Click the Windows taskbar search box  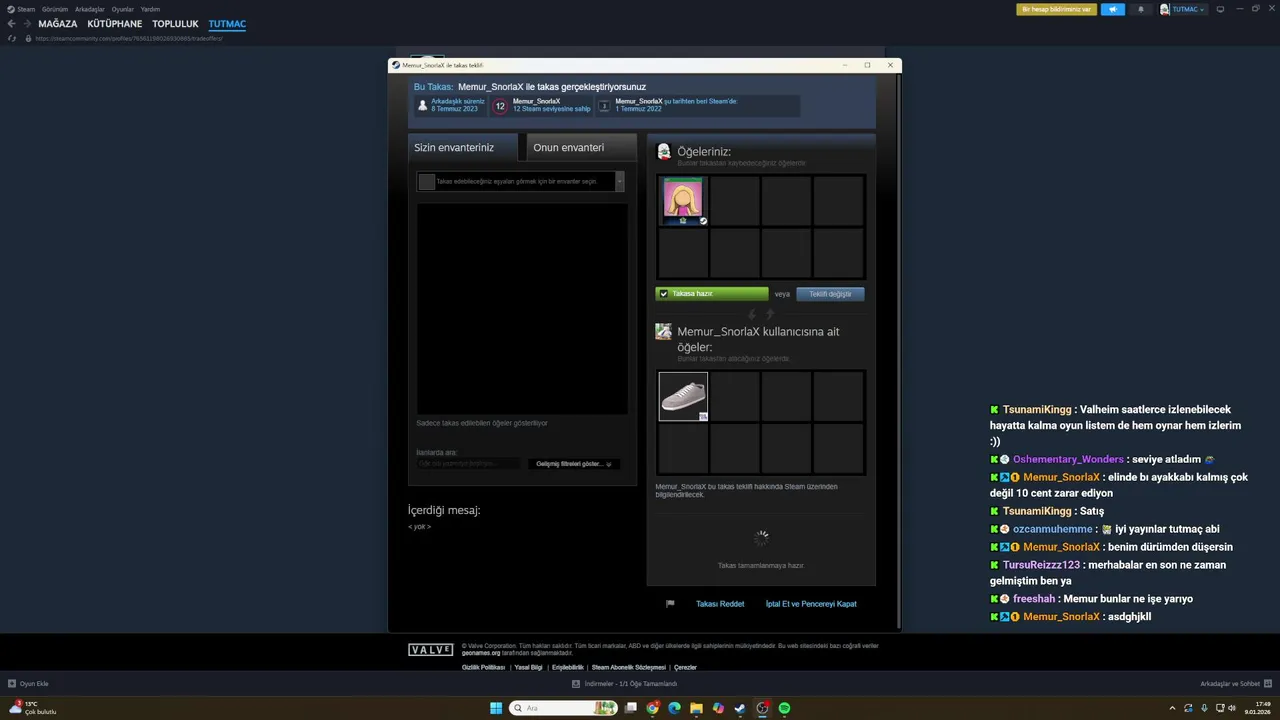click(564, 708)
